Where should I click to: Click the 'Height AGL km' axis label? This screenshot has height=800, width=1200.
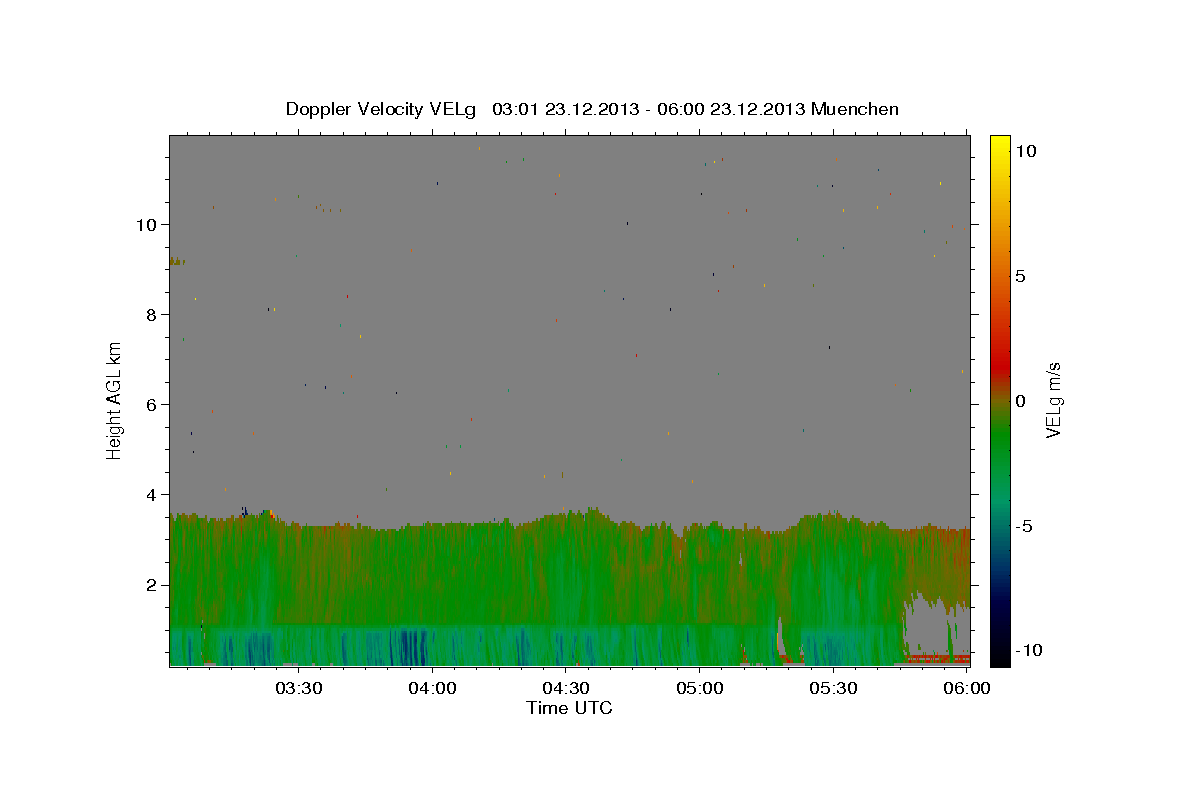(x=115, y=400)
